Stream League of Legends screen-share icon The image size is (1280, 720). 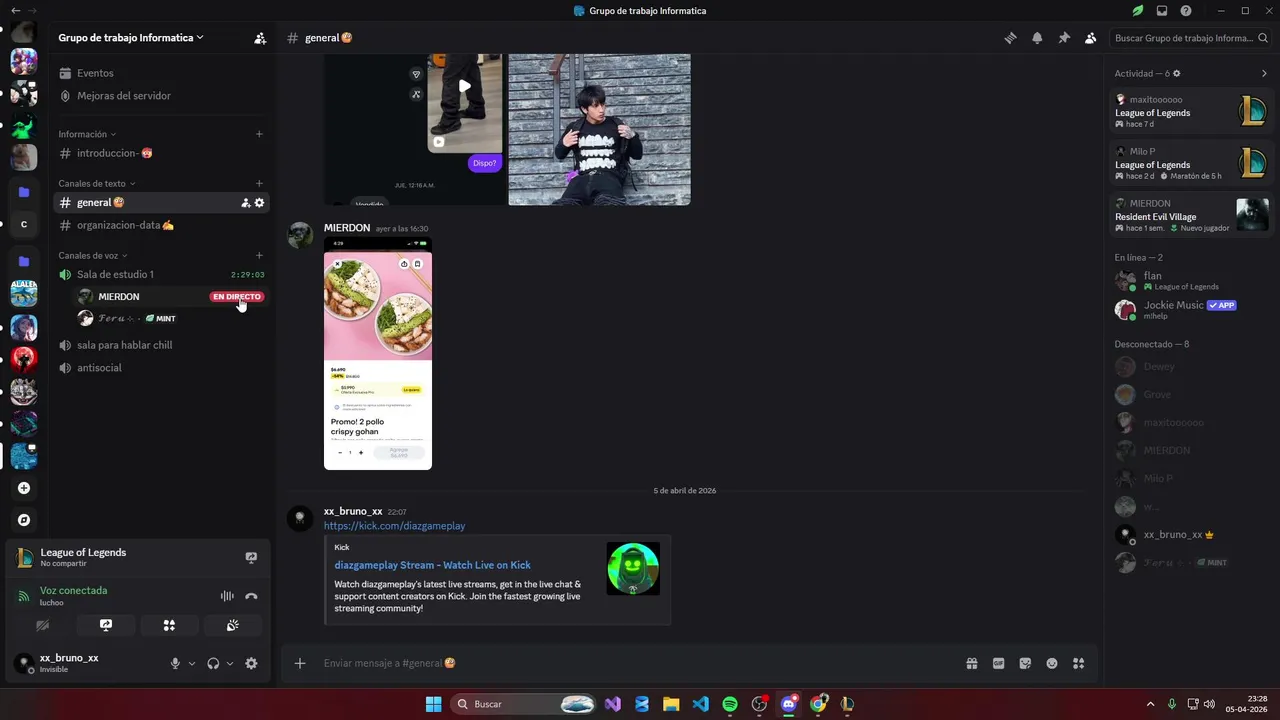point(251,558)
